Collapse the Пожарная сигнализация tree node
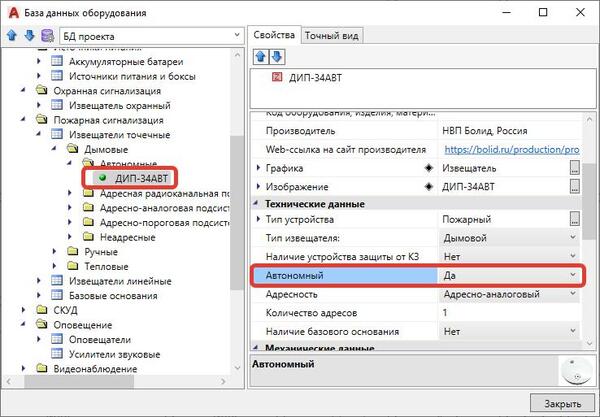Screen dimensions: 600x417 (25, 120)
